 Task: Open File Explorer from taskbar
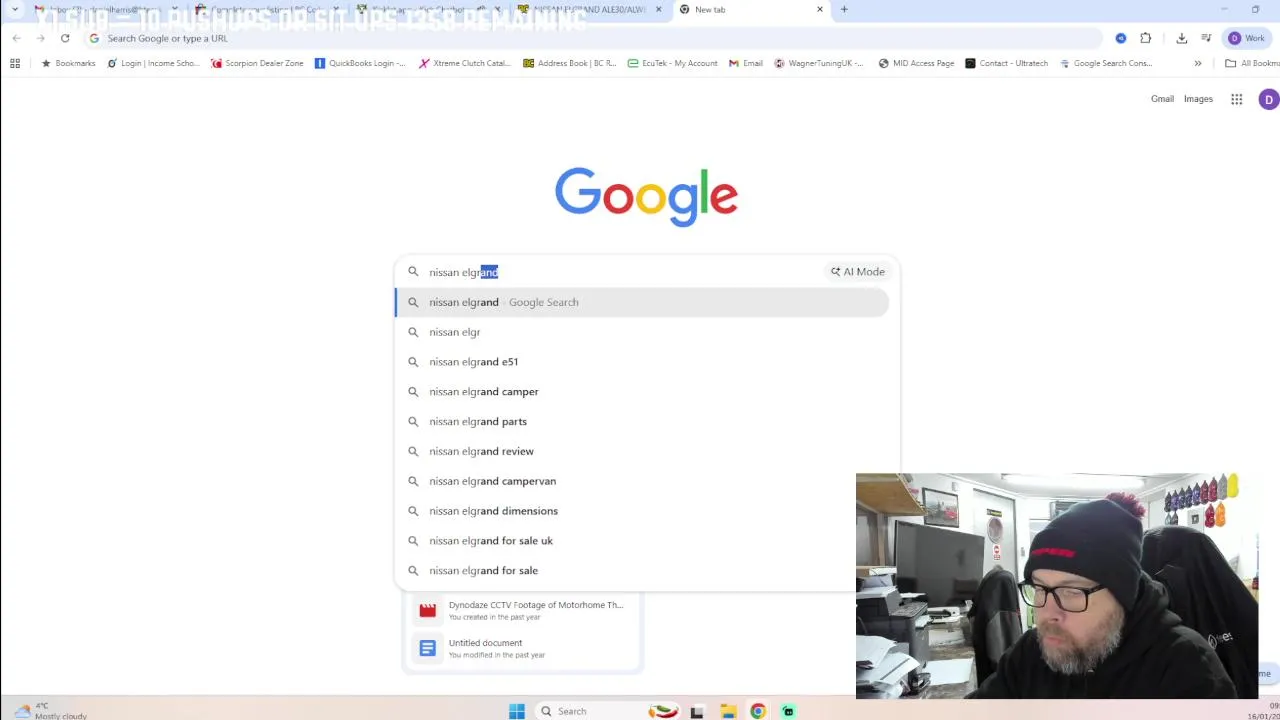(x=728, y=711)
